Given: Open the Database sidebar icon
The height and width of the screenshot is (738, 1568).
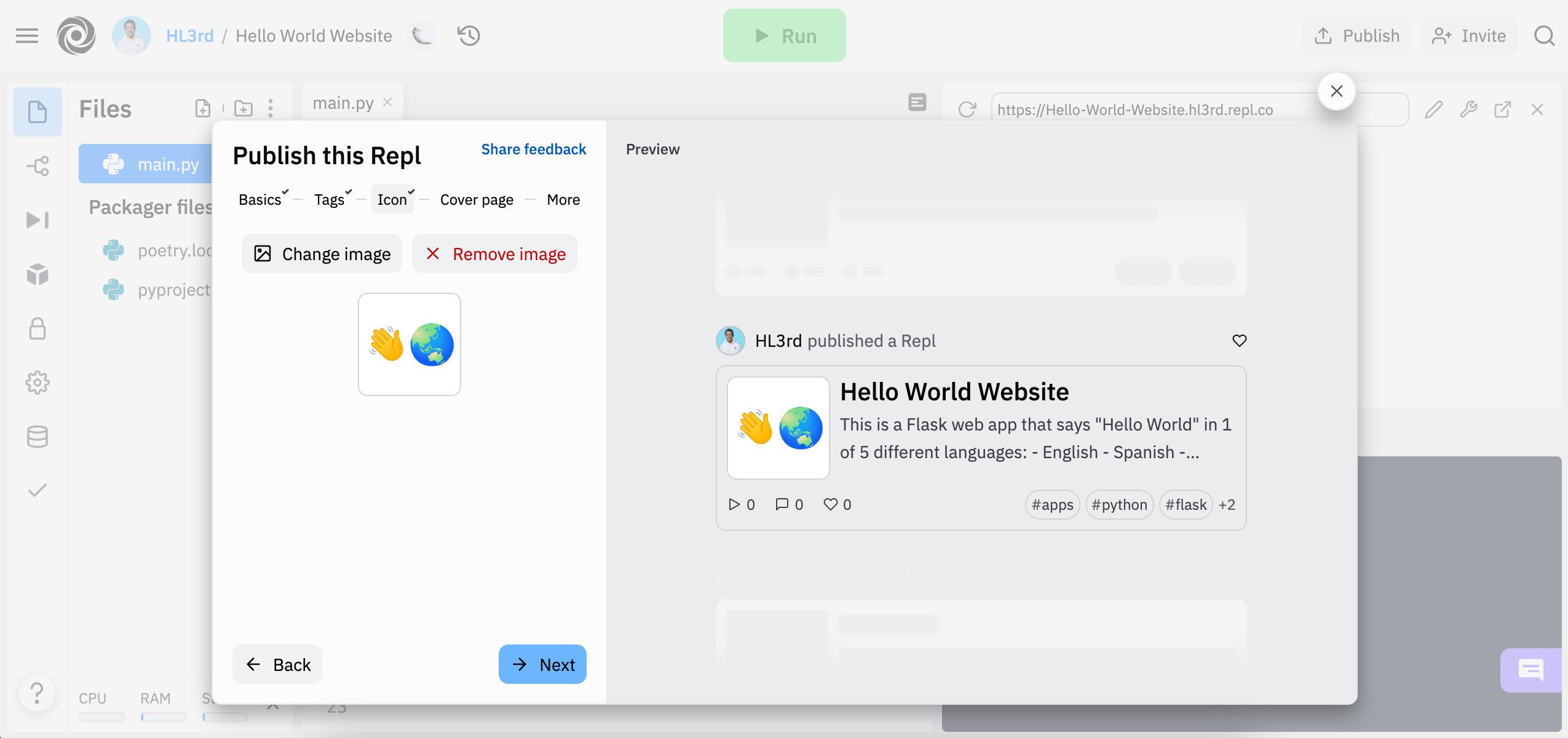Looking at the screenshot, I should tap(38, 437).
